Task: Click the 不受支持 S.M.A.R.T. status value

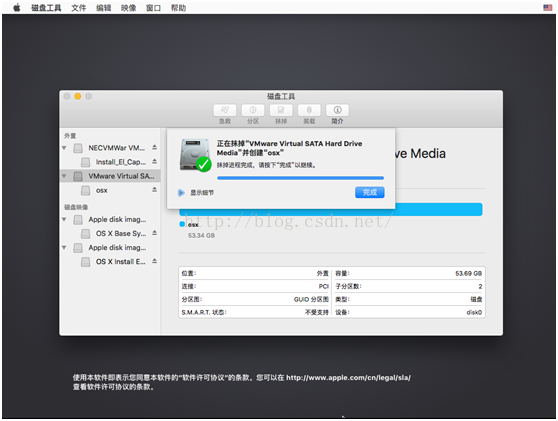Action: coord(316,312)
